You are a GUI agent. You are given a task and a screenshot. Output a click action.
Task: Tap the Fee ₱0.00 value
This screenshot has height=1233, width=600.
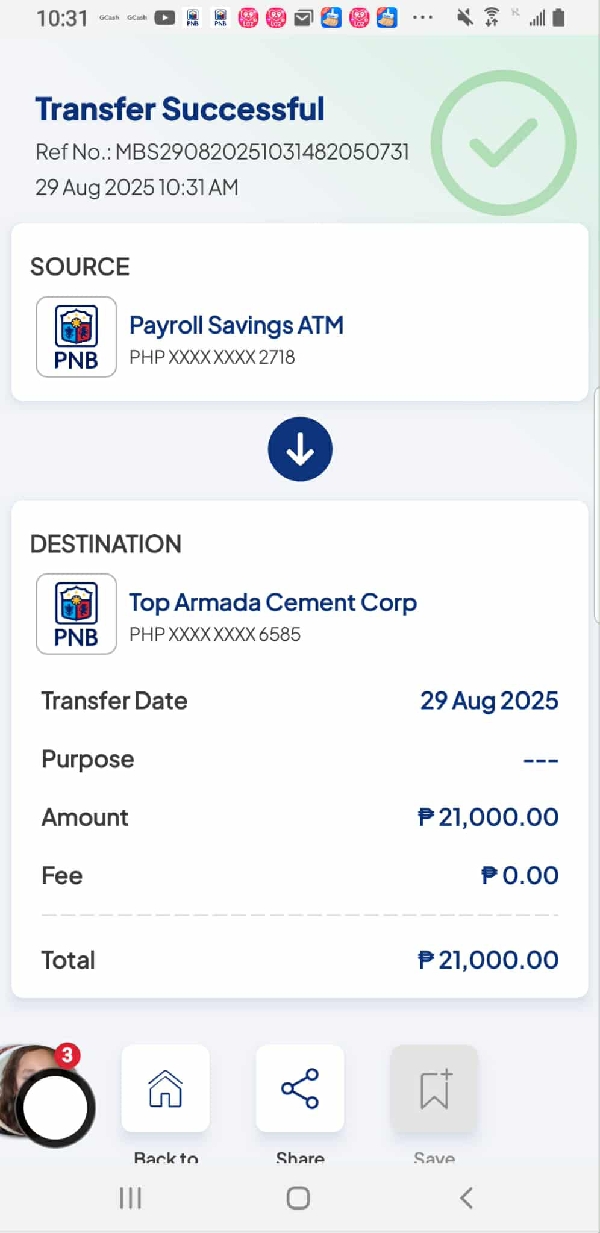pyautogui.click(x=519, y=876)
